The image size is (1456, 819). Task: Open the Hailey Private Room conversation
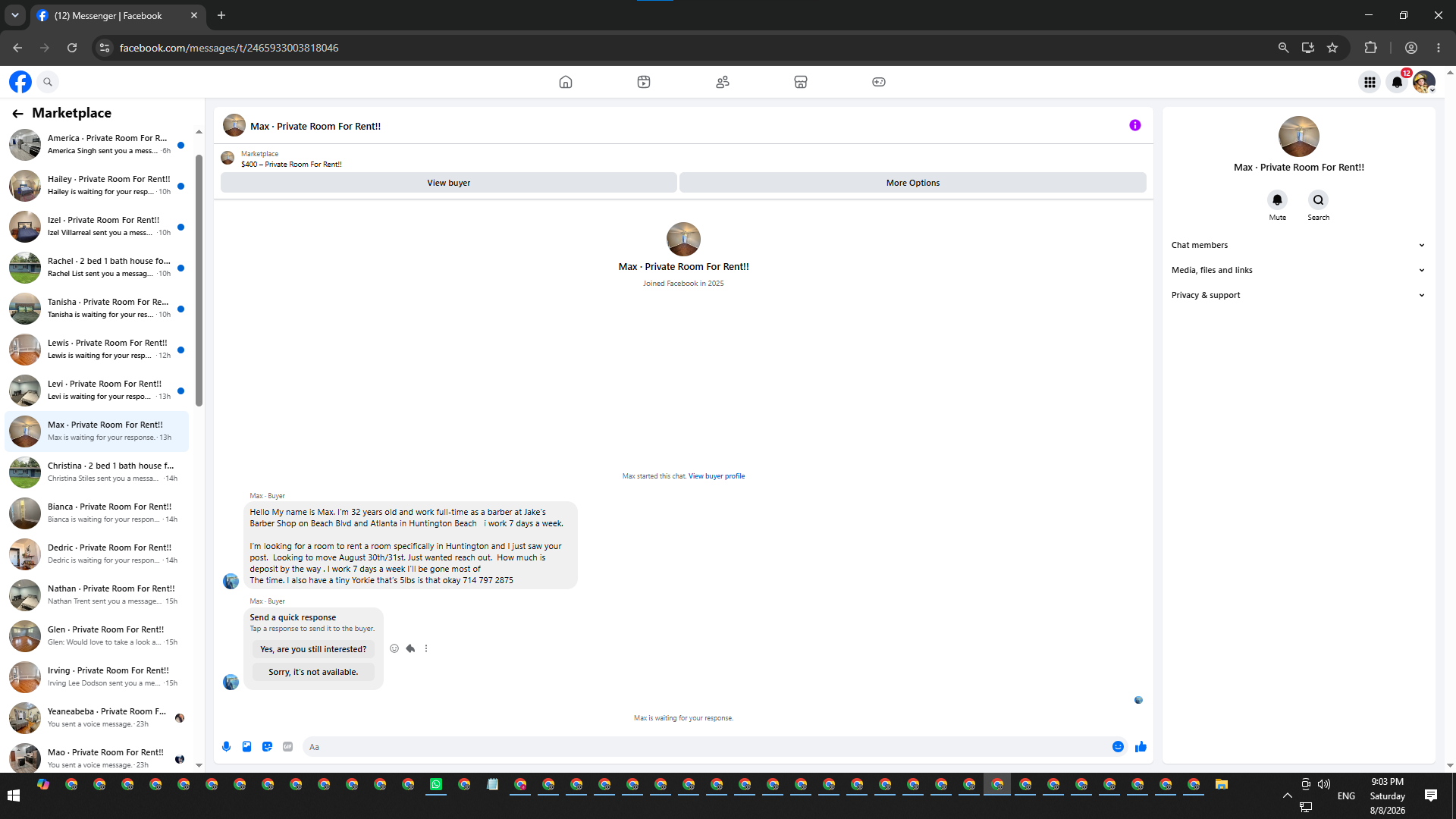(97, 186)
